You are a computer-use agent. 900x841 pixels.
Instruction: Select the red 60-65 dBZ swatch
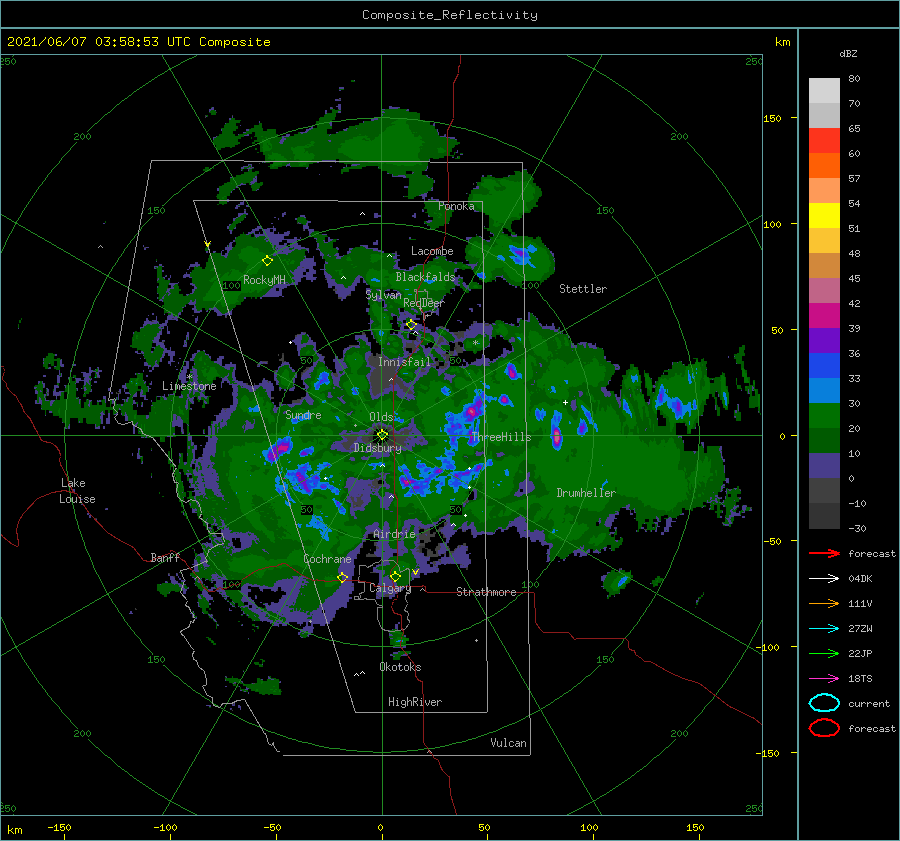(x=824, y=141)
